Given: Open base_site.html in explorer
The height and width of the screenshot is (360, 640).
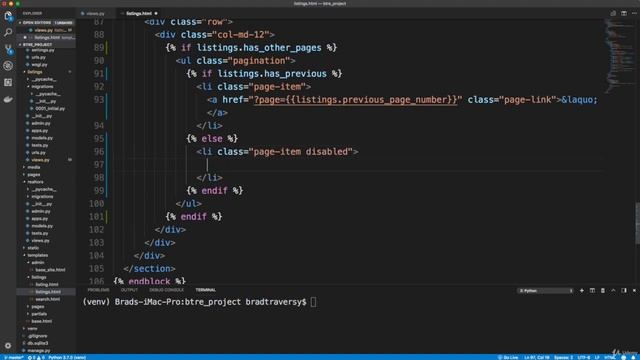Looking at the screenshot, I should (x=49, y=270).
